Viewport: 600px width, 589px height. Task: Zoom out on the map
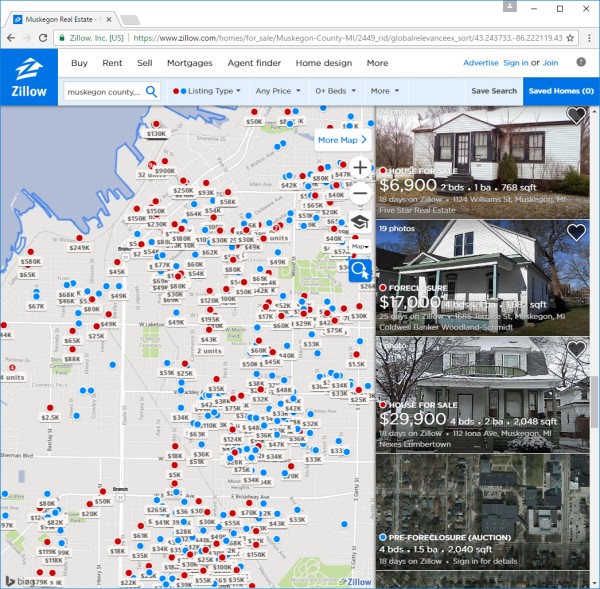click(x=360, y=193)
